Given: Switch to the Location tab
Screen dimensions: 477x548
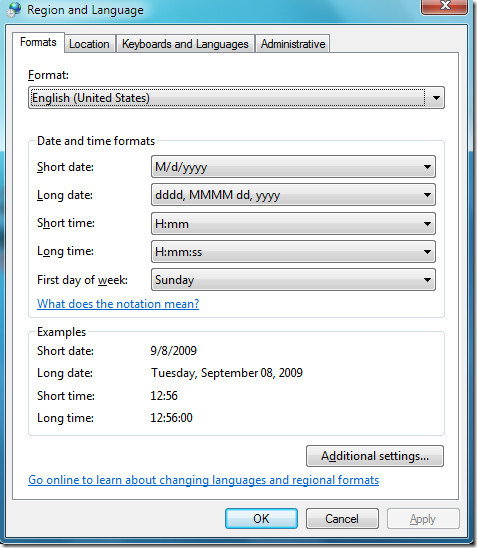Looking at the screenshot, I should pyautogui.click(x=89, y=44).
